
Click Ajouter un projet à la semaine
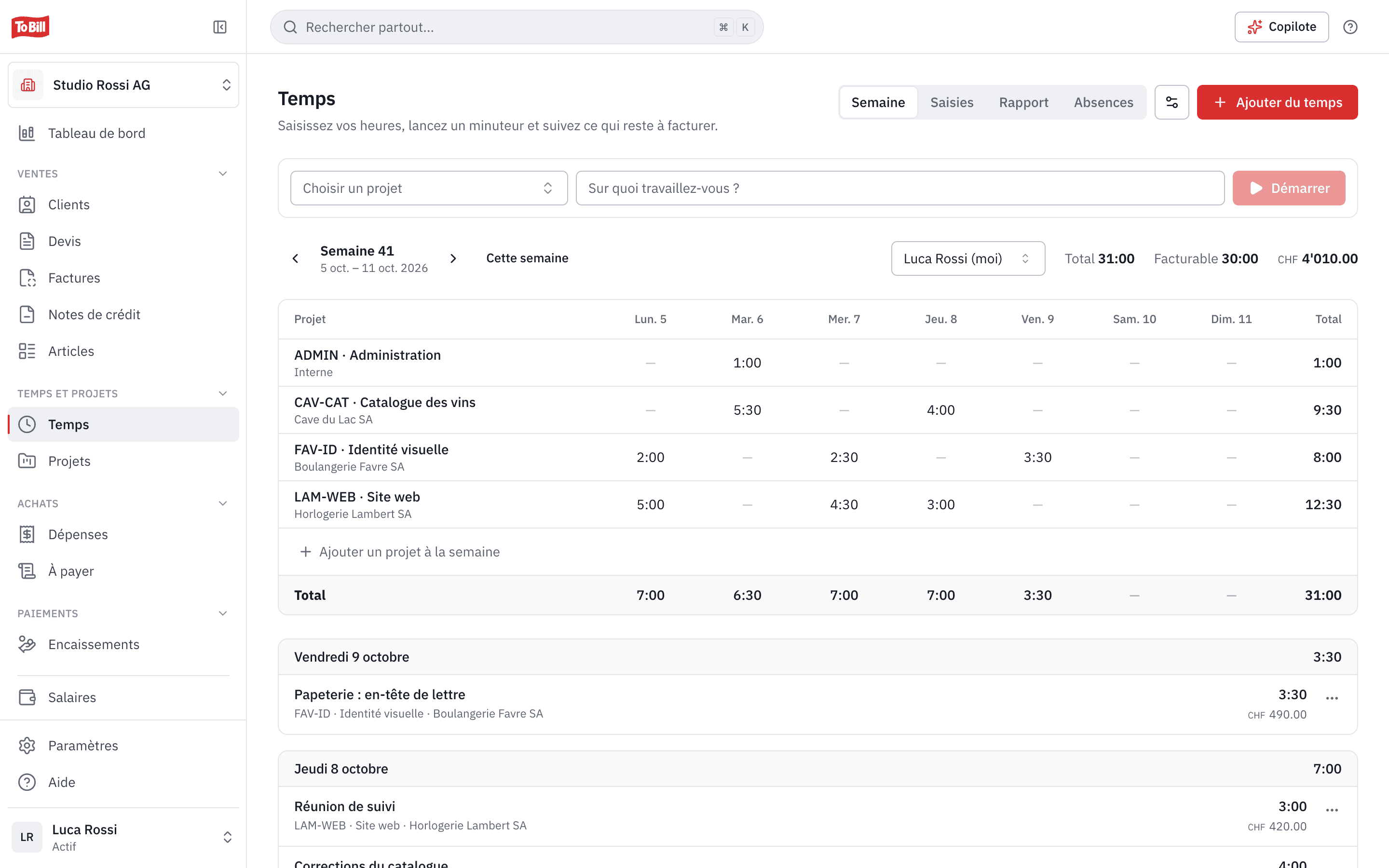point(400,552)
